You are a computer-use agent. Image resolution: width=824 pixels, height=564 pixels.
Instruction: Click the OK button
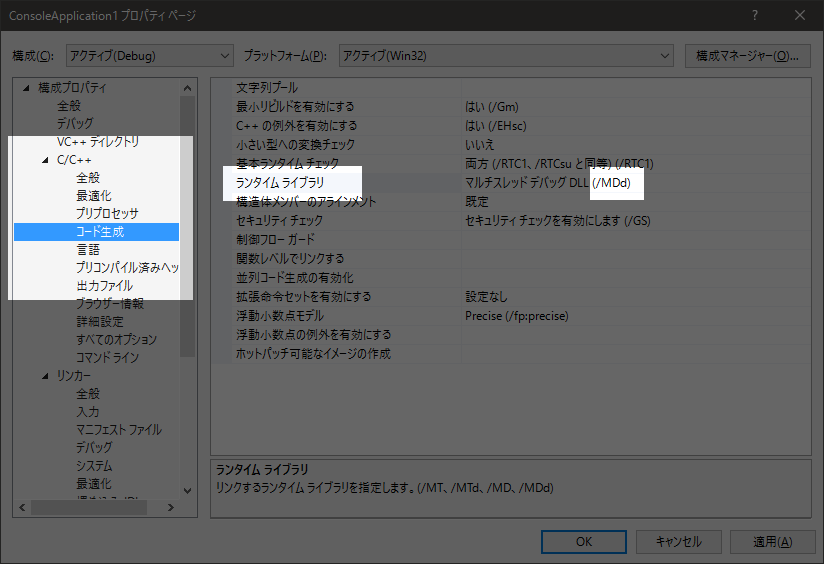pos(583,541)
